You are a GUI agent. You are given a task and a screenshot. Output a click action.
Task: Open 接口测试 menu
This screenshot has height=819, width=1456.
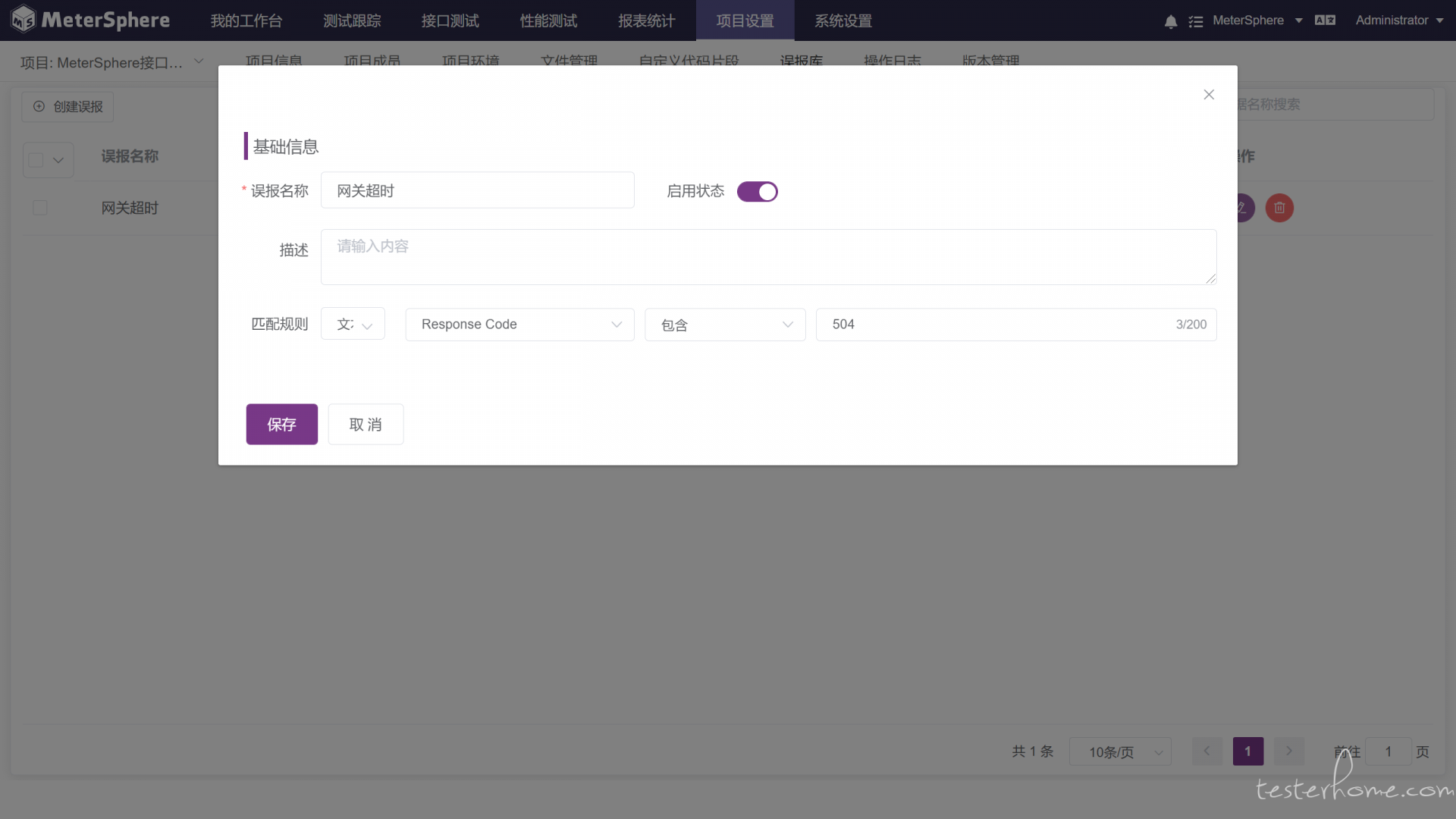point(450,20)
